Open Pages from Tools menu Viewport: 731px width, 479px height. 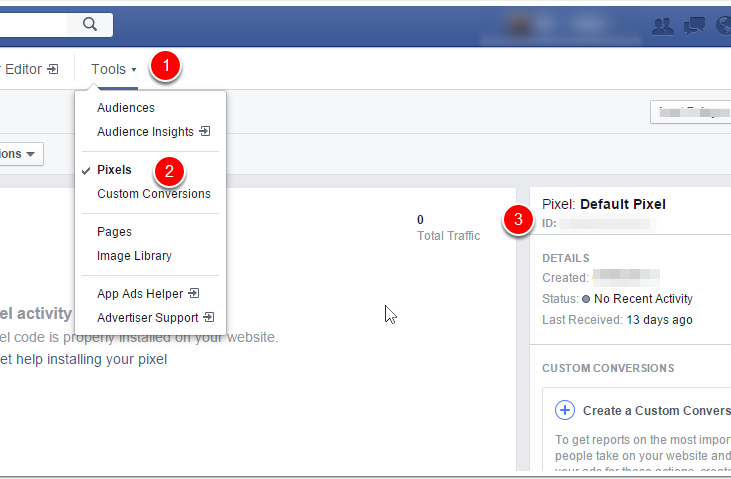[114, 232]
